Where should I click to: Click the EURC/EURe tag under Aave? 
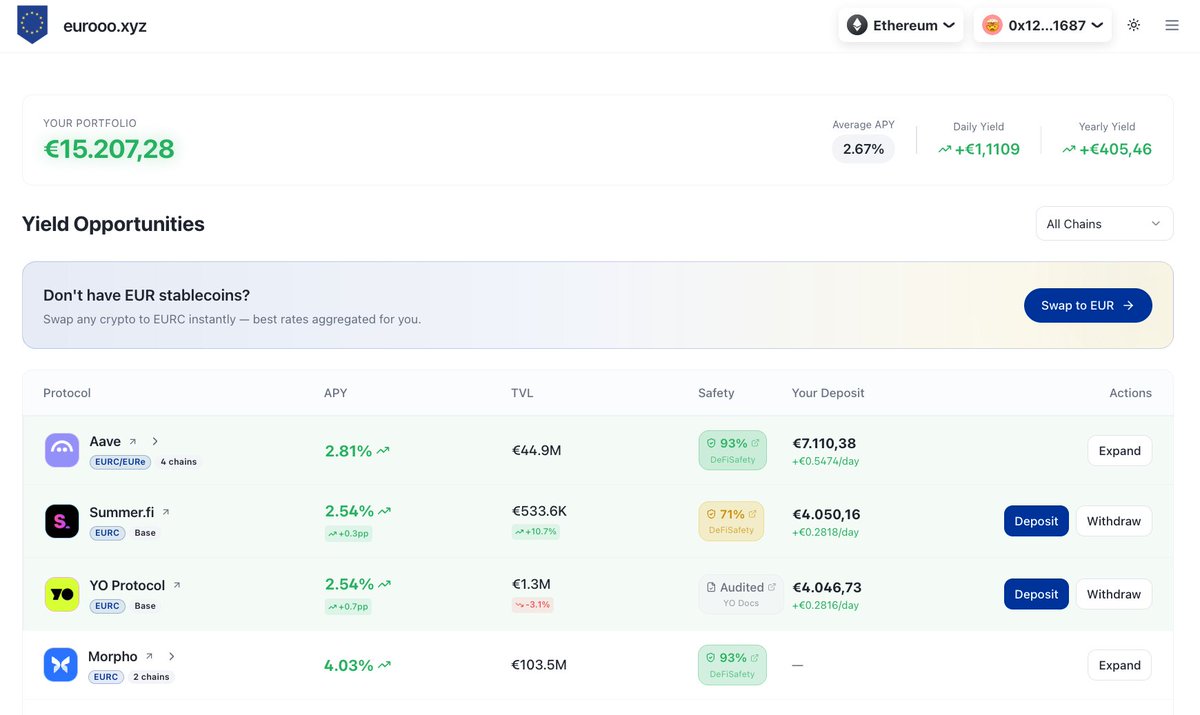click(120, 462)
